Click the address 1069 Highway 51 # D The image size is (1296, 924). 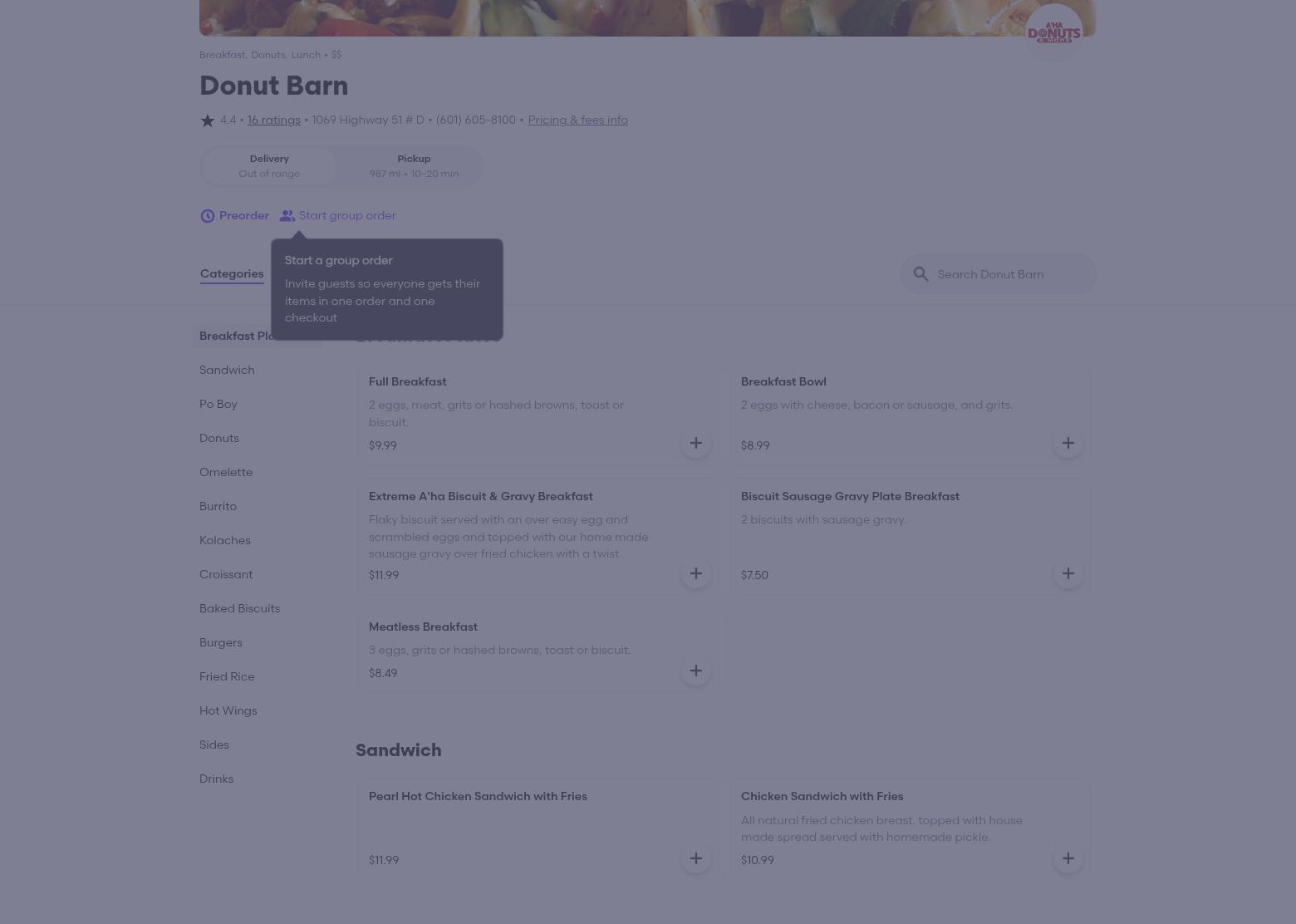[x=368, y=120]
